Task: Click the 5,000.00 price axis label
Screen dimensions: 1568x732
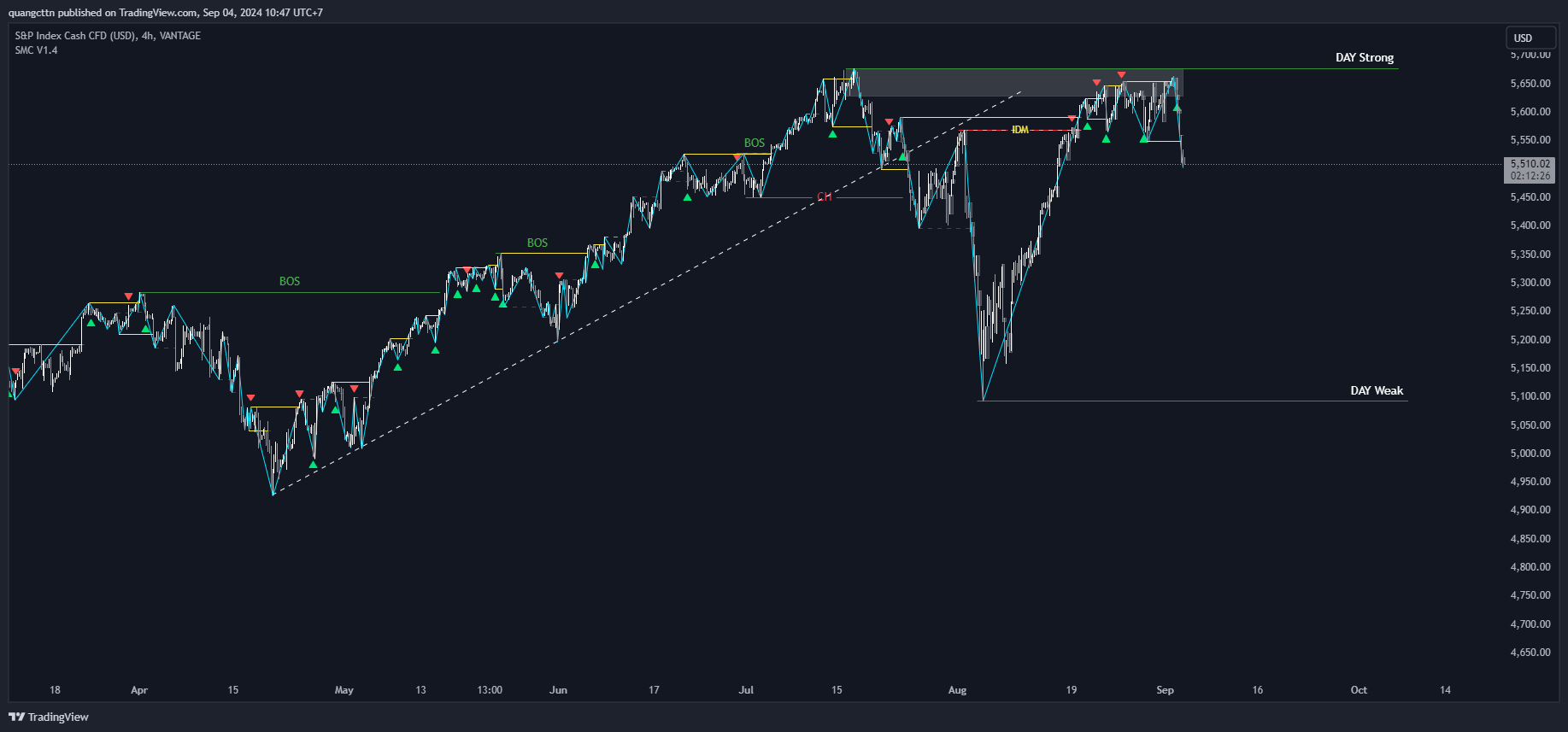Action: click(x=1530, y=454)
